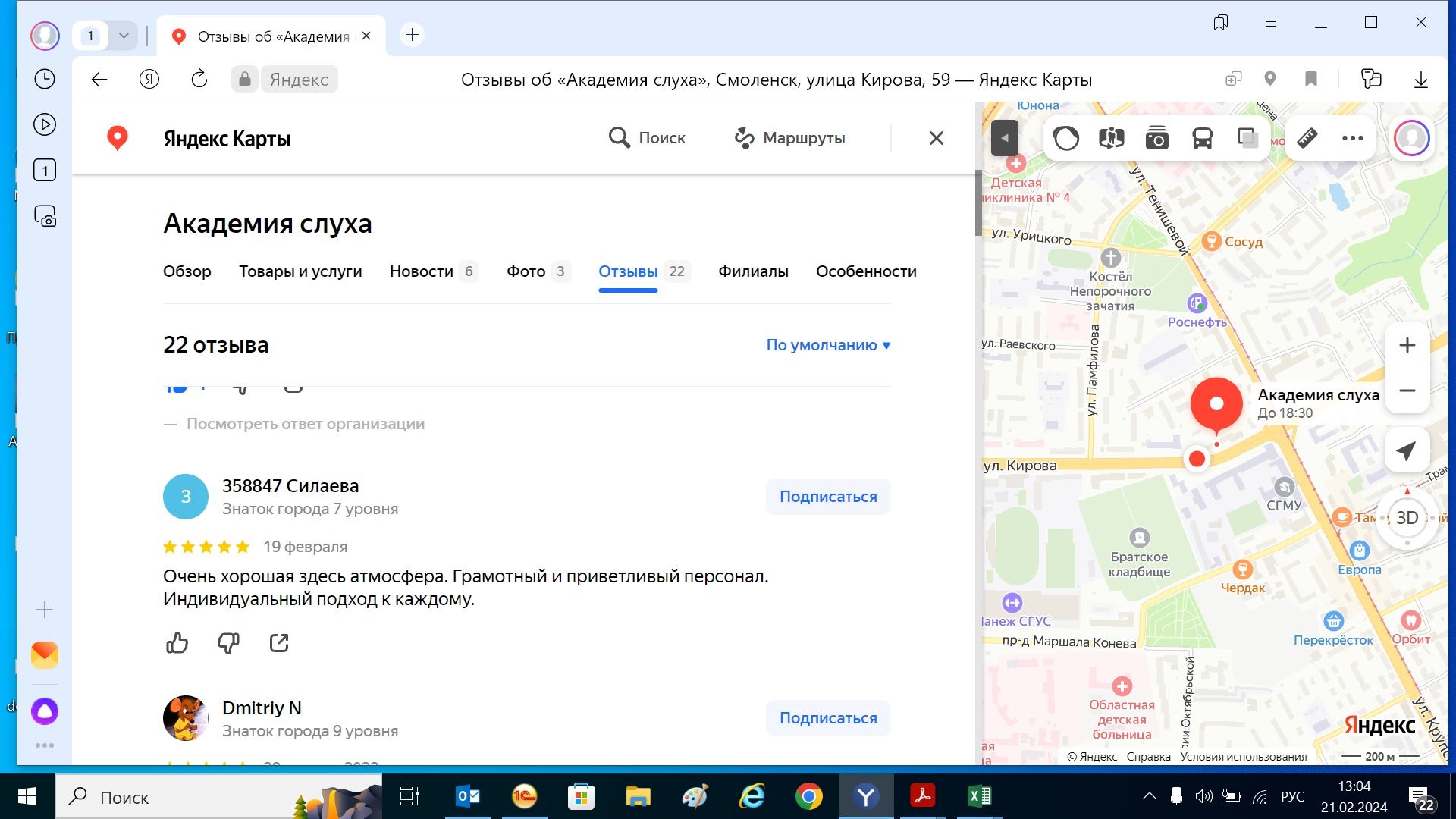
Task: Click the thumbs up icon under Силаева review
Action: [x=177, y=643]
